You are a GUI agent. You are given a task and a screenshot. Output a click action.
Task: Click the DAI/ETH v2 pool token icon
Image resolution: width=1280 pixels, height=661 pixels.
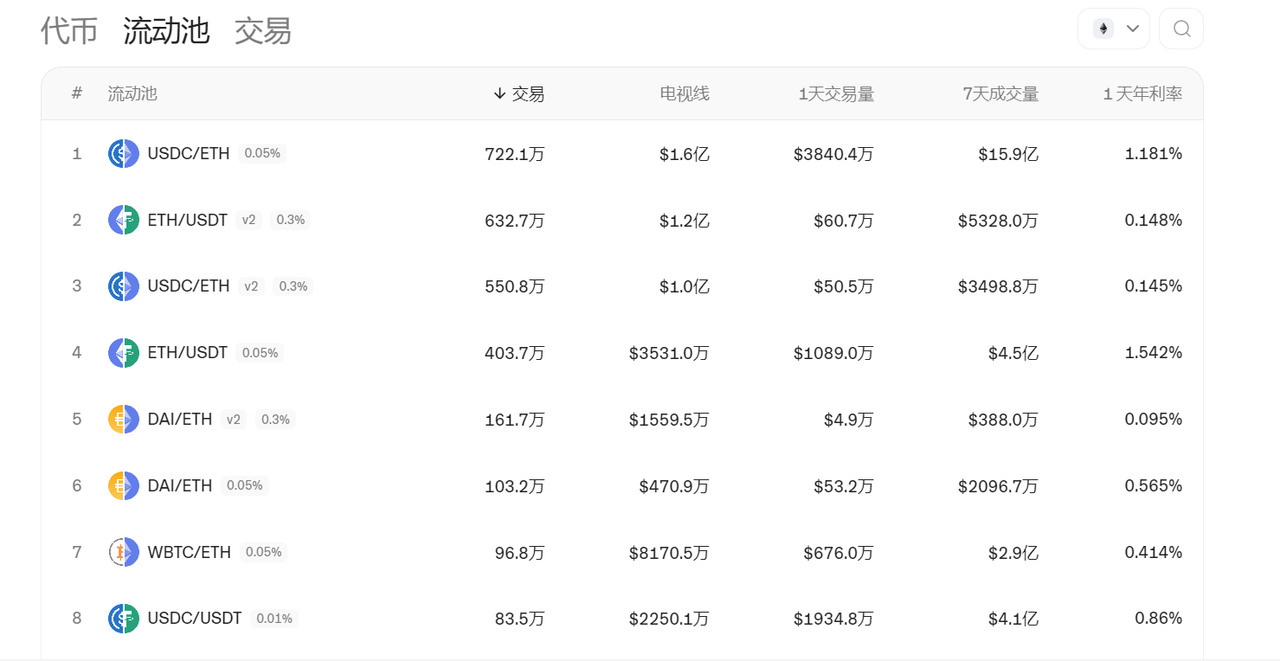pos(123,419)
